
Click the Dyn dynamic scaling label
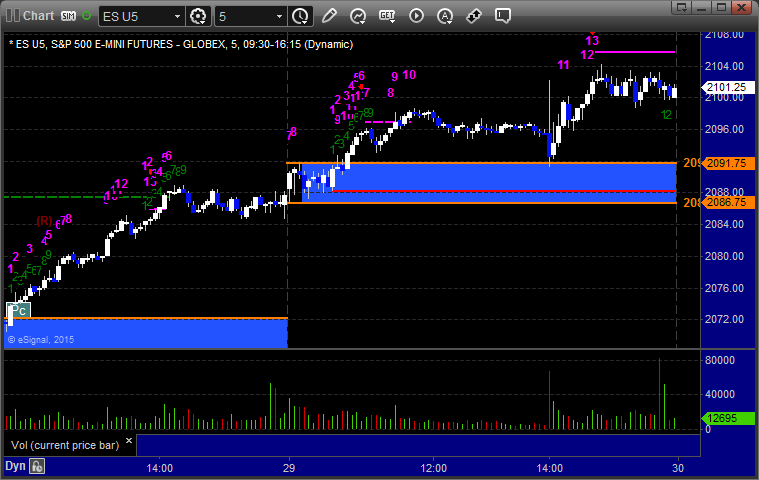pos(15,466)
